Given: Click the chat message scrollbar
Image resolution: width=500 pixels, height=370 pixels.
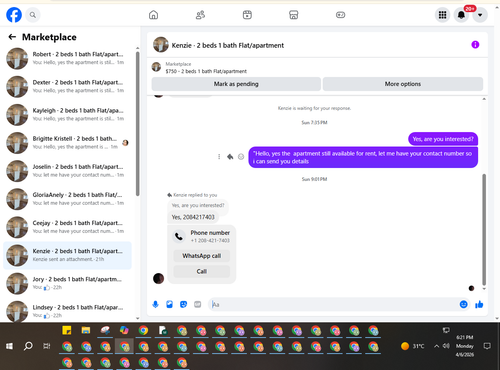Looking at the screenshot, I should click(484, 229).
